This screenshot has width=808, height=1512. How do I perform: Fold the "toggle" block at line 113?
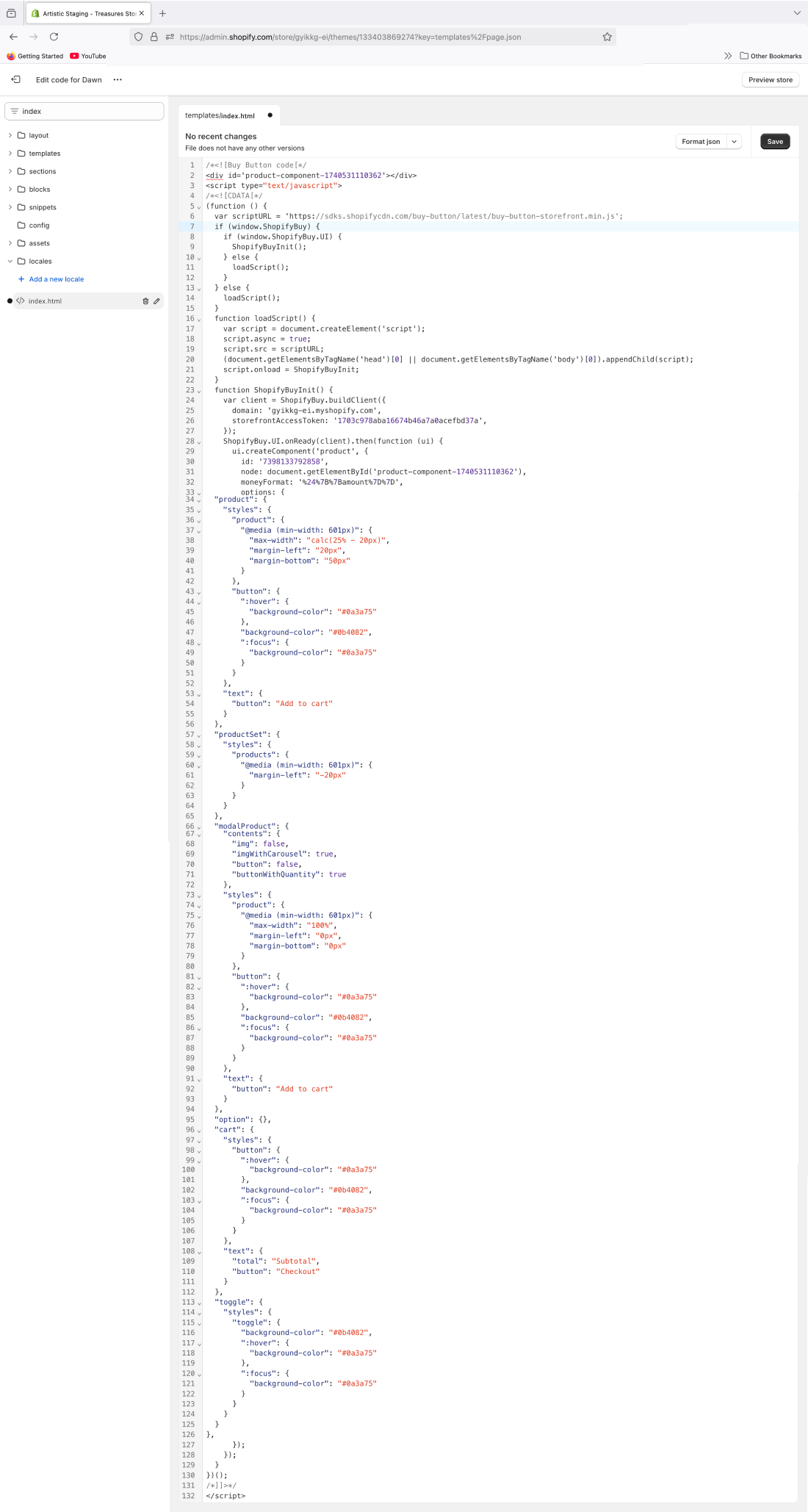coord(199,1303)
